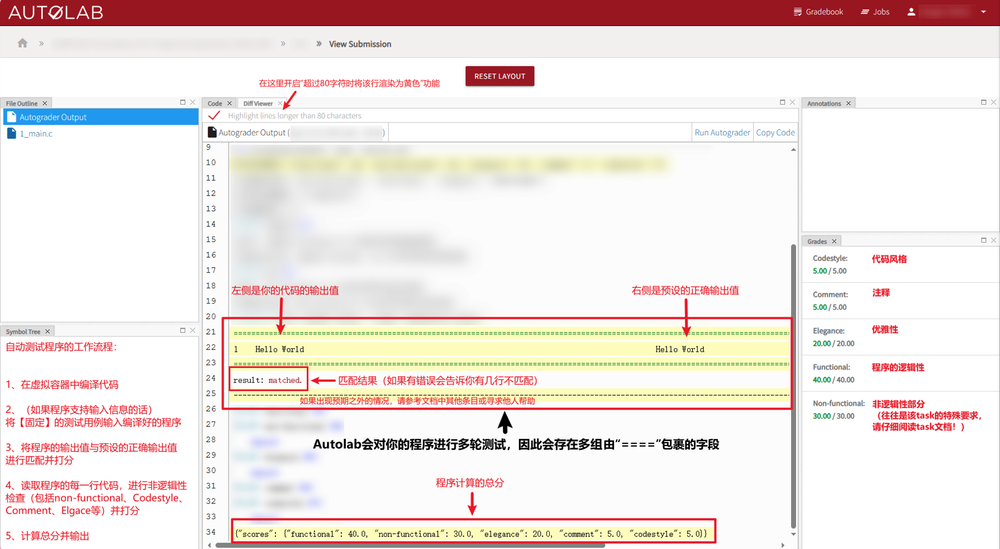The width and height of the screenshot is (1000, 549).
Task: Expand the user account dropdown arrow
Action: [x=983, y=12]
